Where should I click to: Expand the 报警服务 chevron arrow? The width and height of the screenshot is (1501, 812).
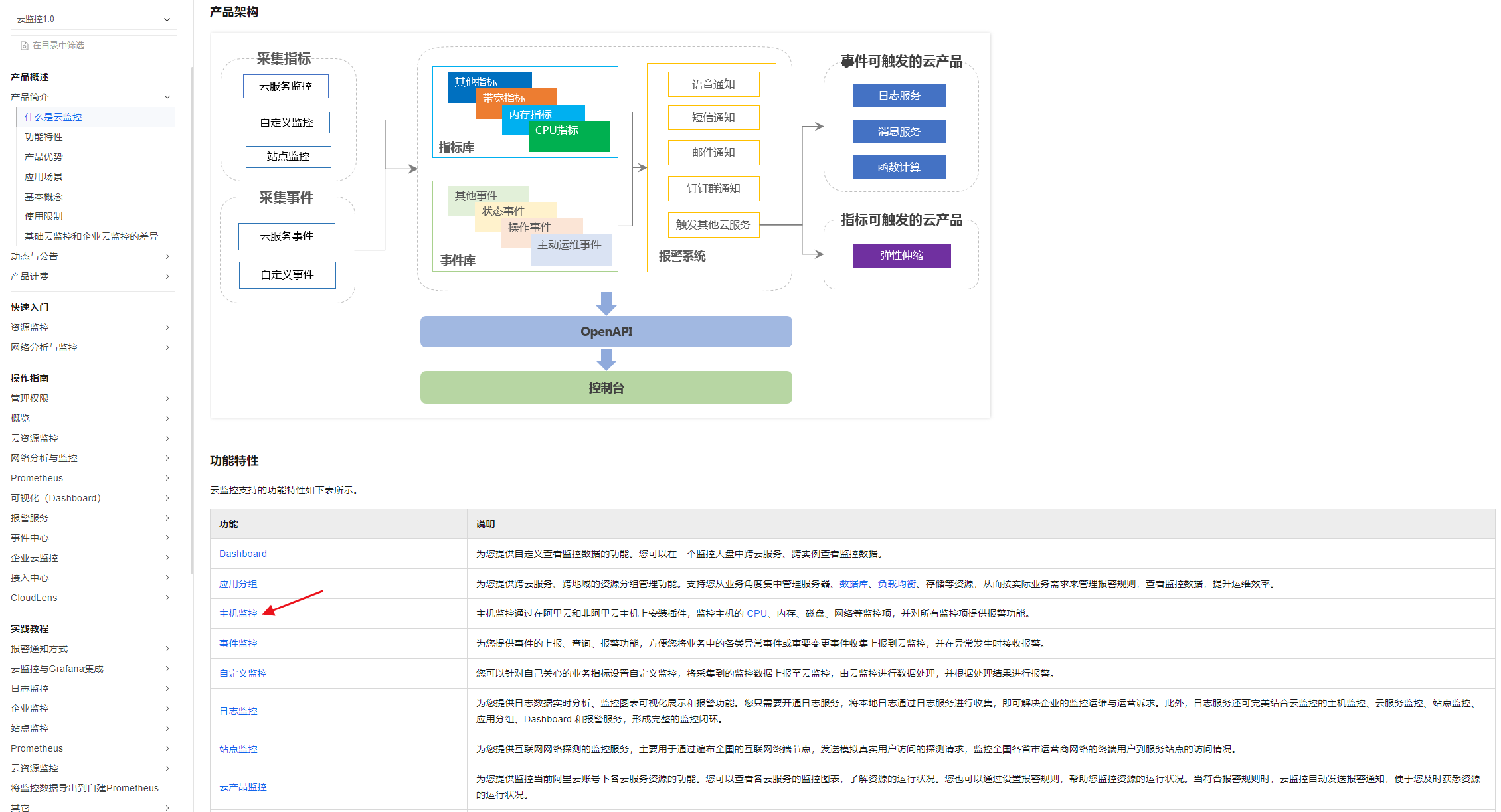coord(167,518)
